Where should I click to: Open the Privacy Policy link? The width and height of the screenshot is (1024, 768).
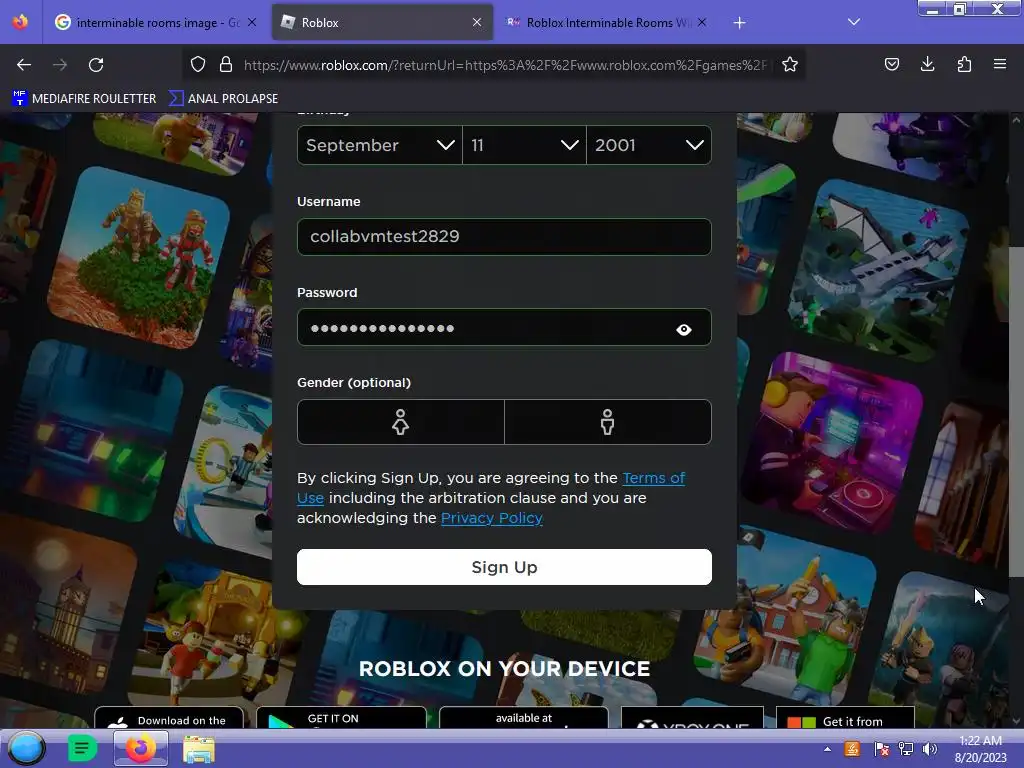tap(492, 518)
